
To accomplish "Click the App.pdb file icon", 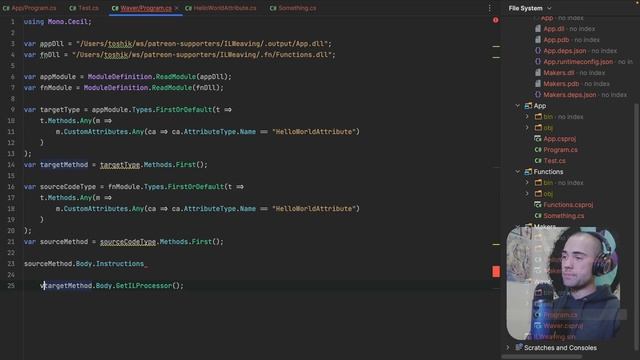I will click(538, 40).
